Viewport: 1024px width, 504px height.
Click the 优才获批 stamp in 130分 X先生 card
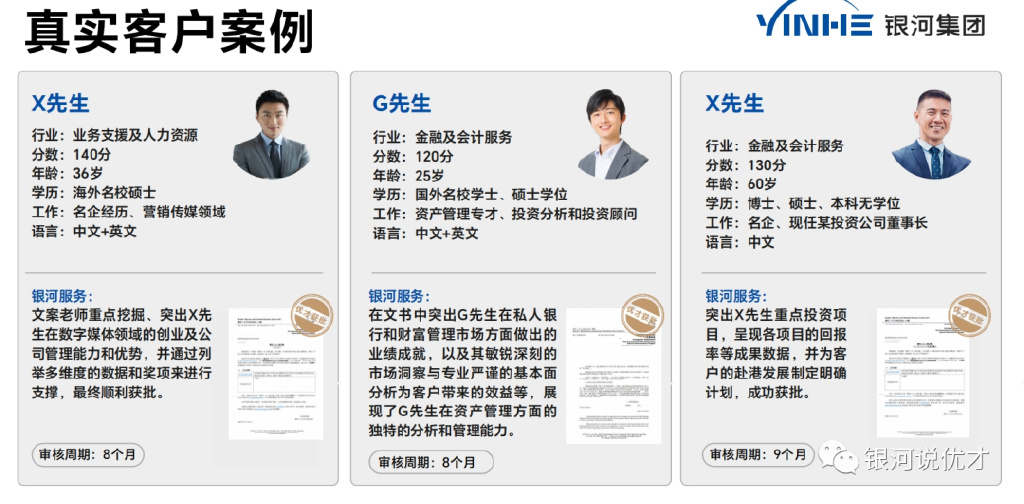[x=969, y=316]
